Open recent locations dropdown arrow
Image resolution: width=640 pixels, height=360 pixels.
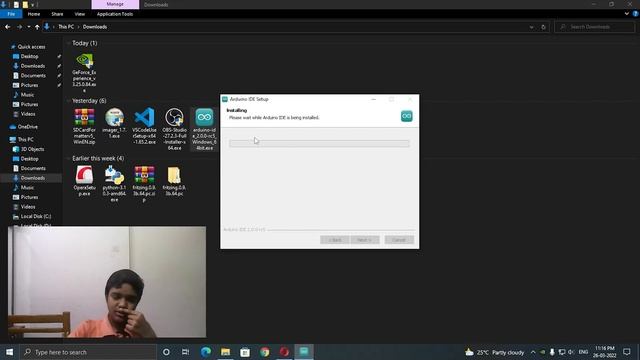[x=29, y=27]
